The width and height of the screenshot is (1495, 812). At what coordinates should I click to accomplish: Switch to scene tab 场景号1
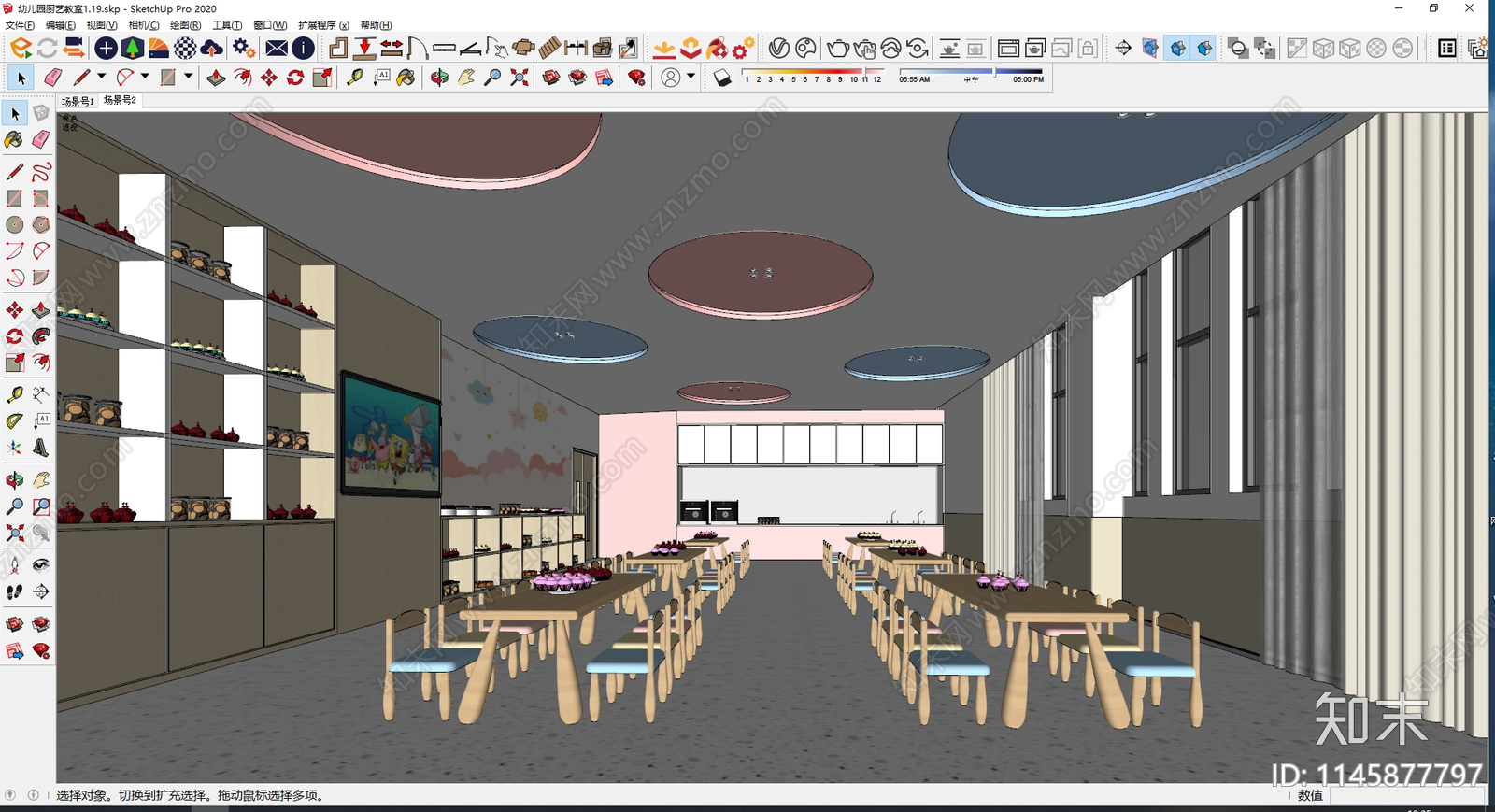78,100
